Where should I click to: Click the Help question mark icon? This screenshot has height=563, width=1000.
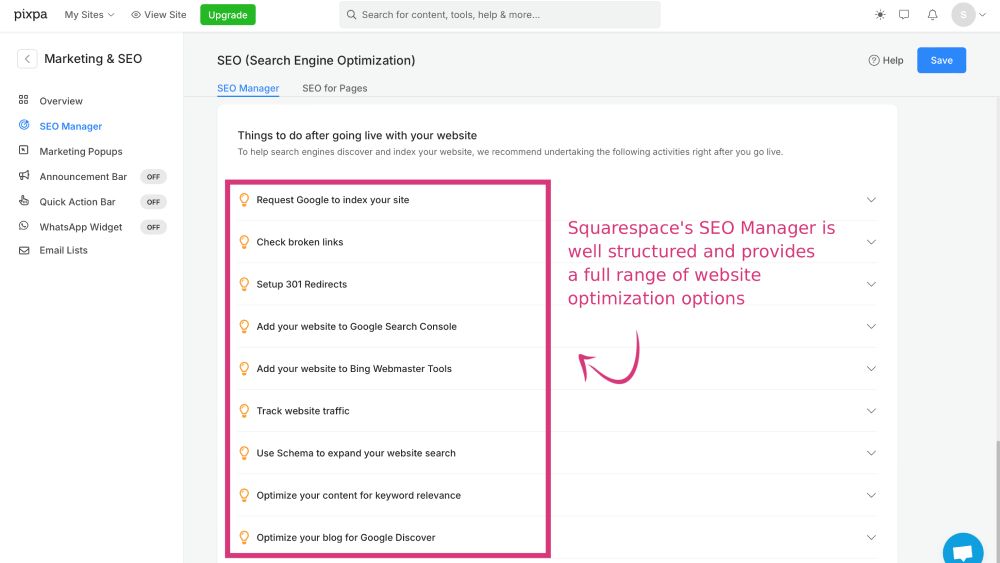874,61
